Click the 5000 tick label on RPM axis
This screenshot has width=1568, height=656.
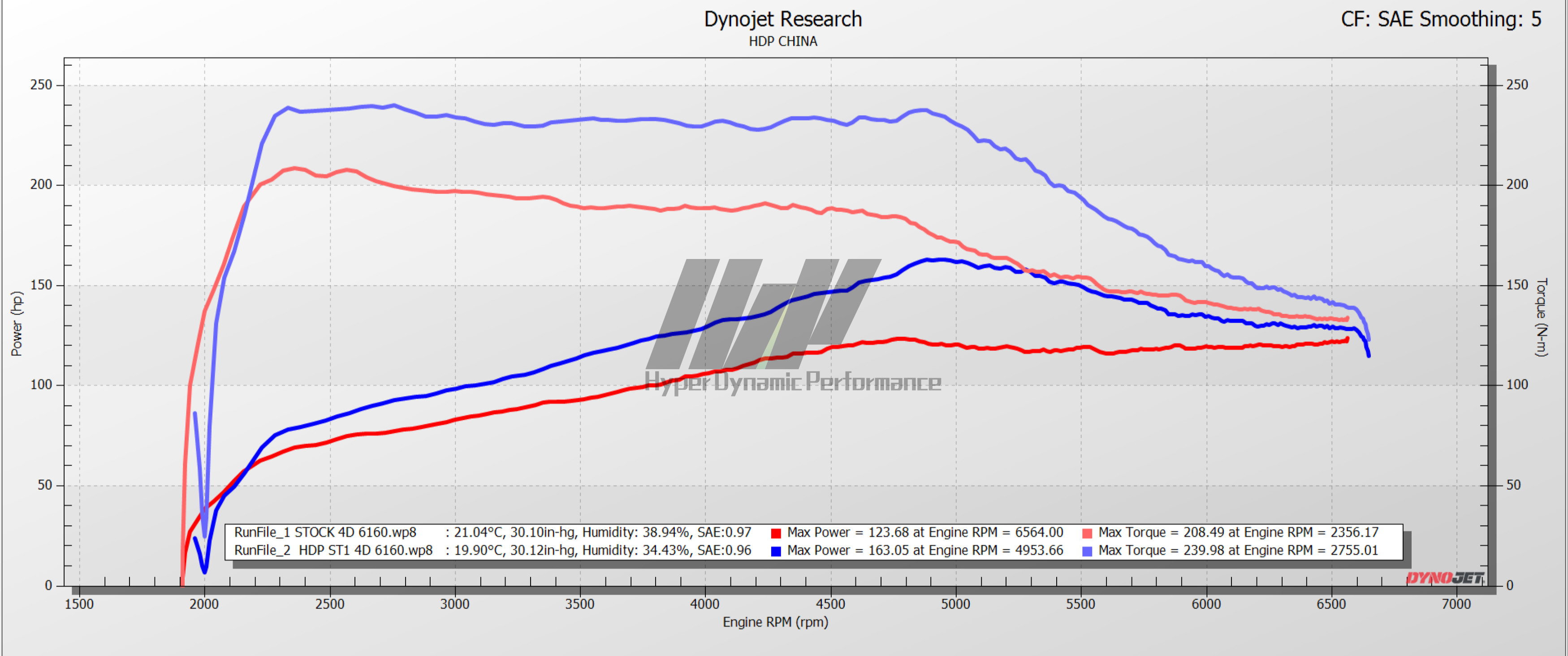[x=956, y=604]
